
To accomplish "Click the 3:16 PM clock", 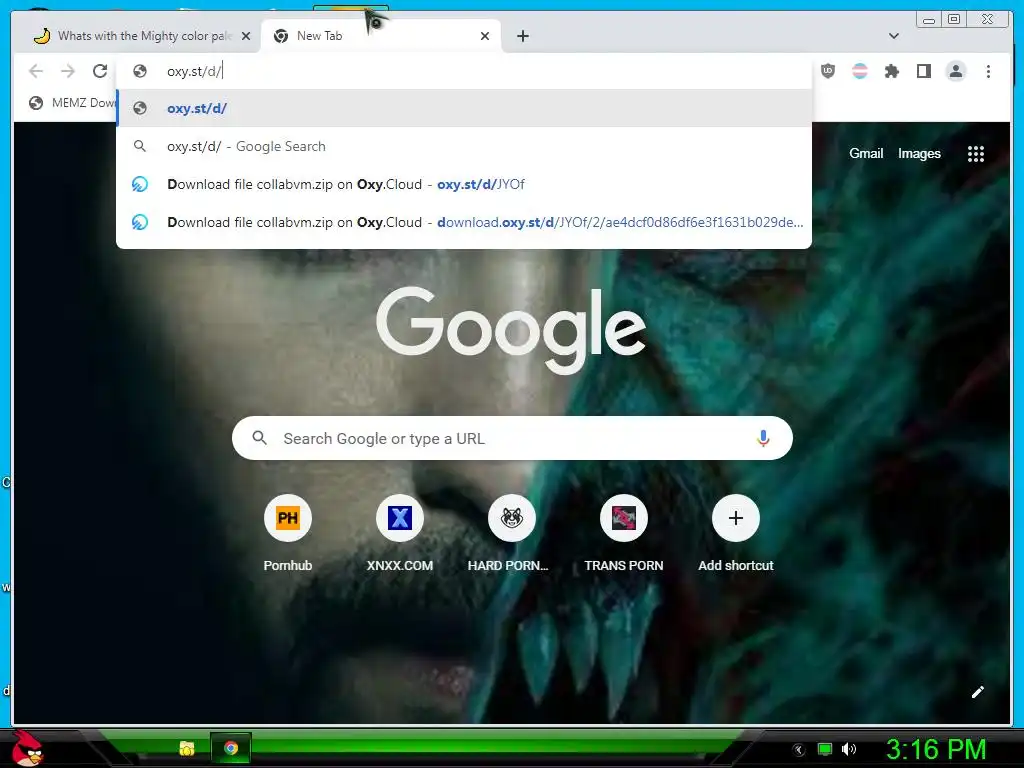I will click(936, 749).
